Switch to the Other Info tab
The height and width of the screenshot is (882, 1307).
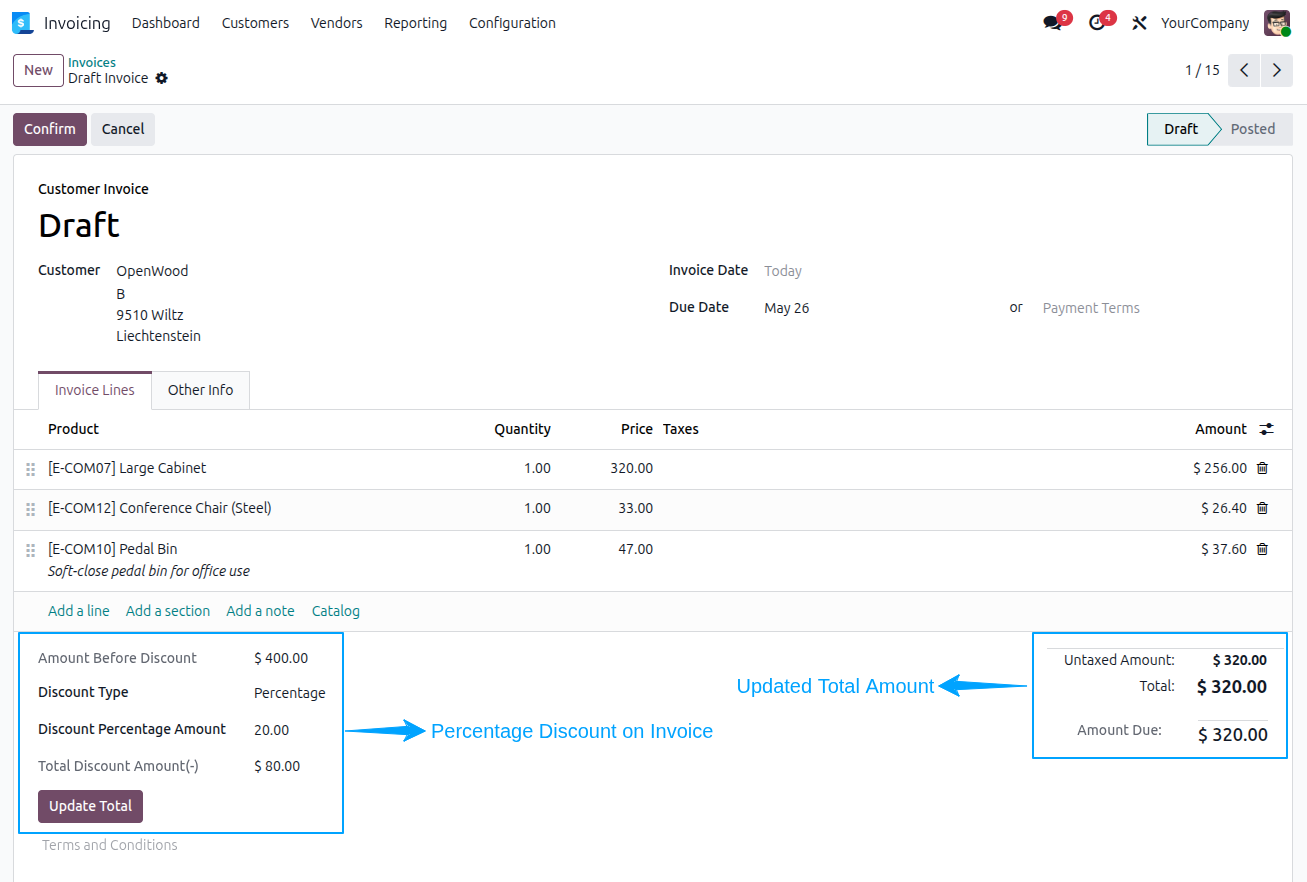(200, 390)
